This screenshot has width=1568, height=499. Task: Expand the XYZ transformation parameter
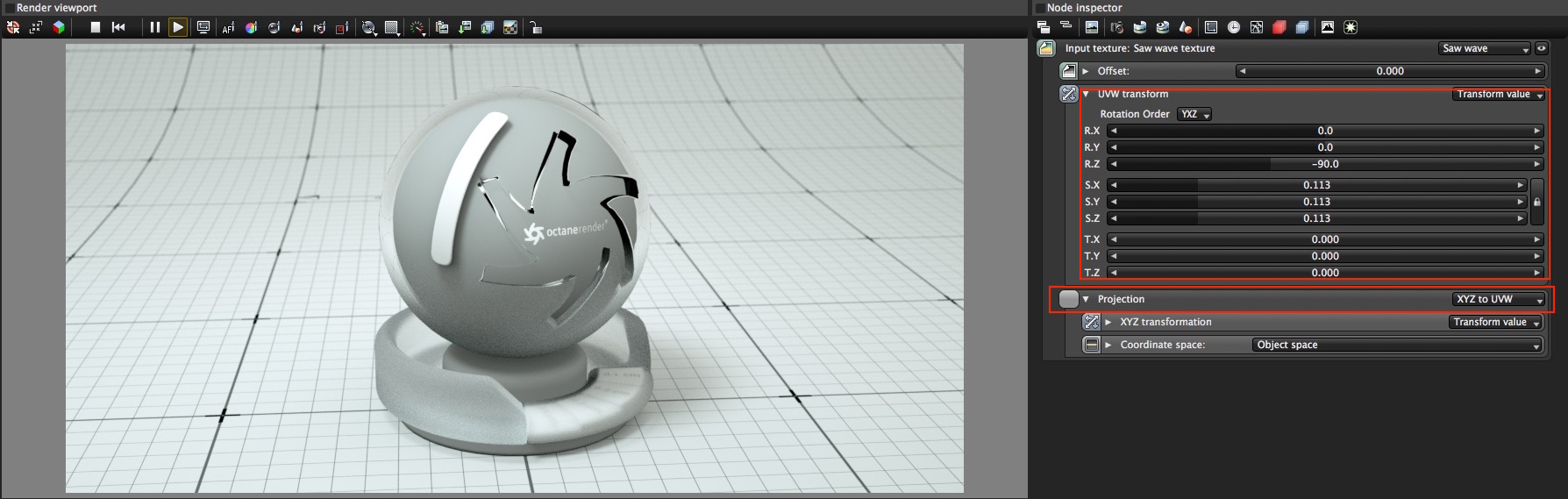click(1108, 322)
